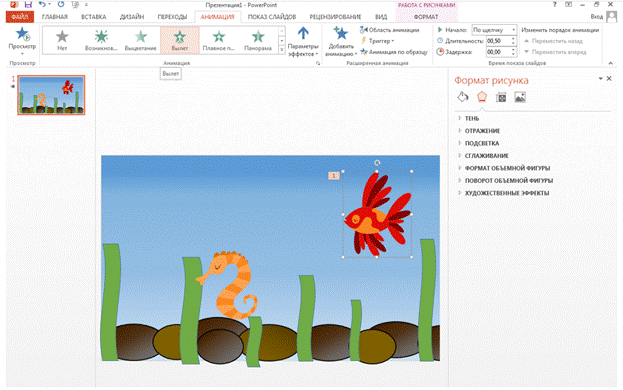The width and height of the screenshot is (623, 390).
Task: Switch to the ПЕРЕХОДЫ tab
Action: (172, 17)
